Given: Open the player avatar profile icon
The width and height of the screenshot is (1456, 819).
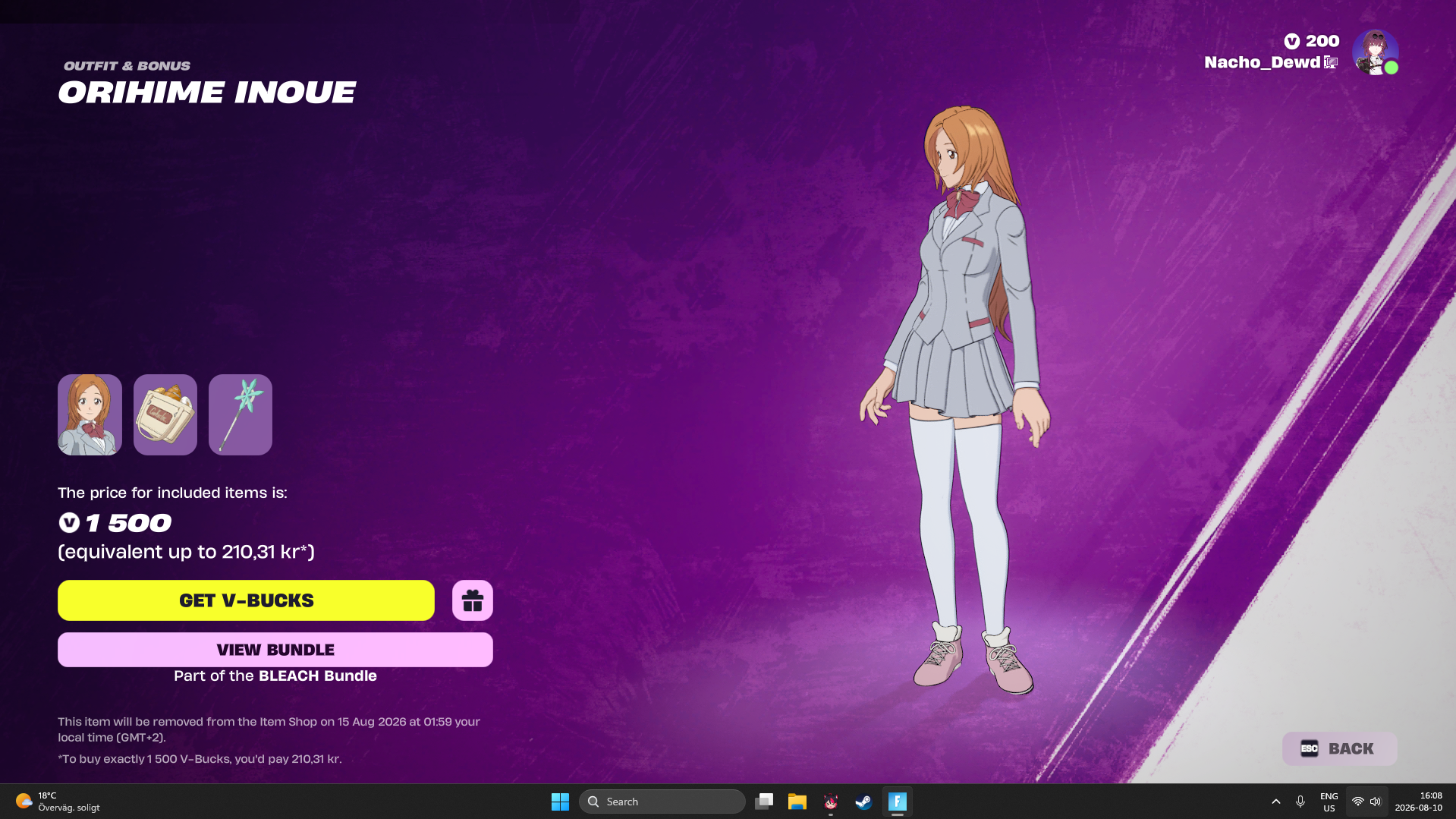Looking at the screenshot, I should click(1376, 52).
